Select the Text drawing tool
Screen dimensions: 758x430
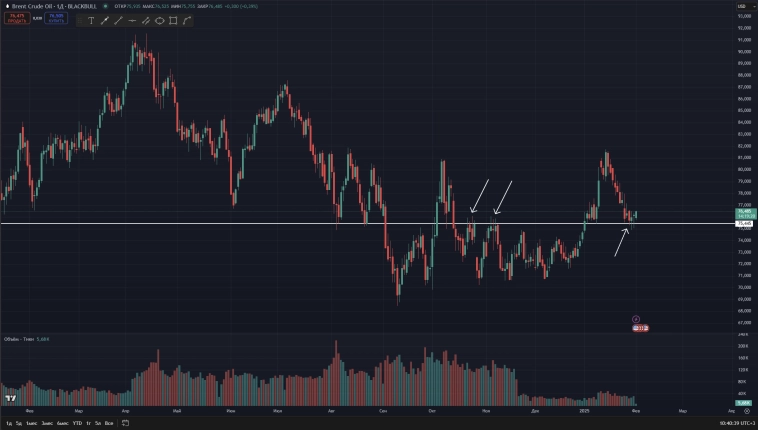[91, 20]
